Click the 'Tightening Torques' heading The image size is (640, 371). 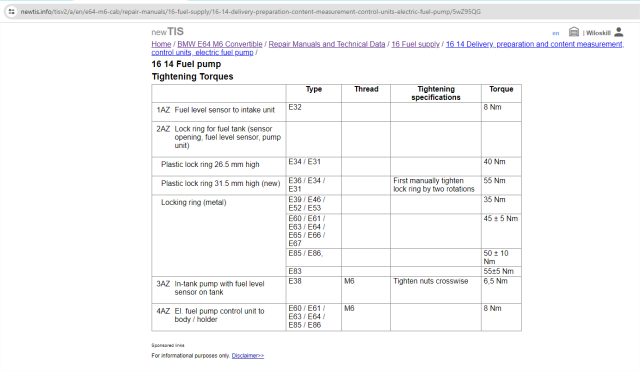coord(192,77)
